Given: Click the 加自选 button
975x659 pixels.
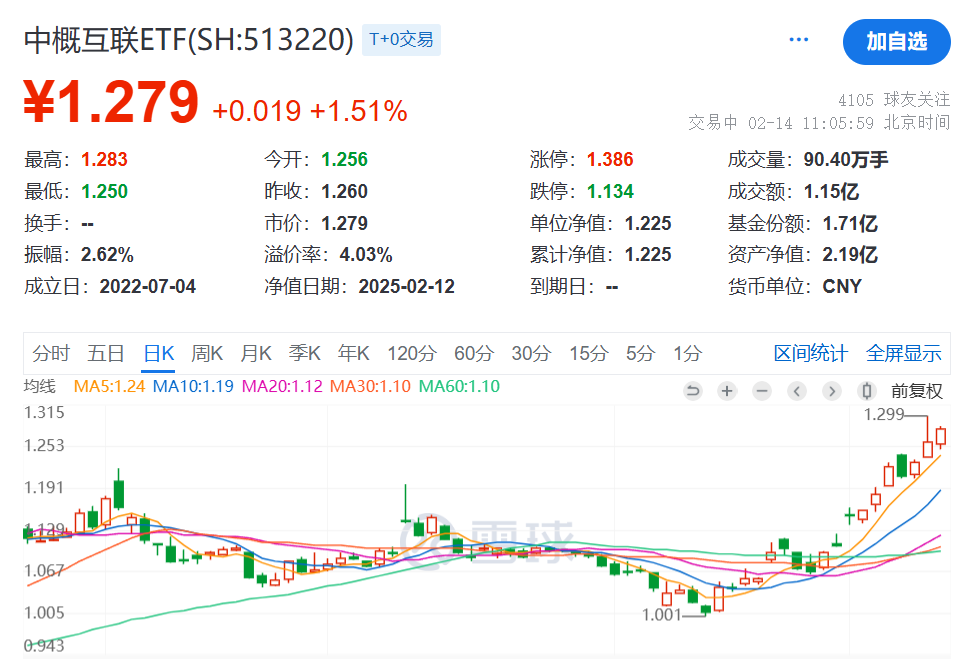Looking at the screenshot, I should (896, 43).
